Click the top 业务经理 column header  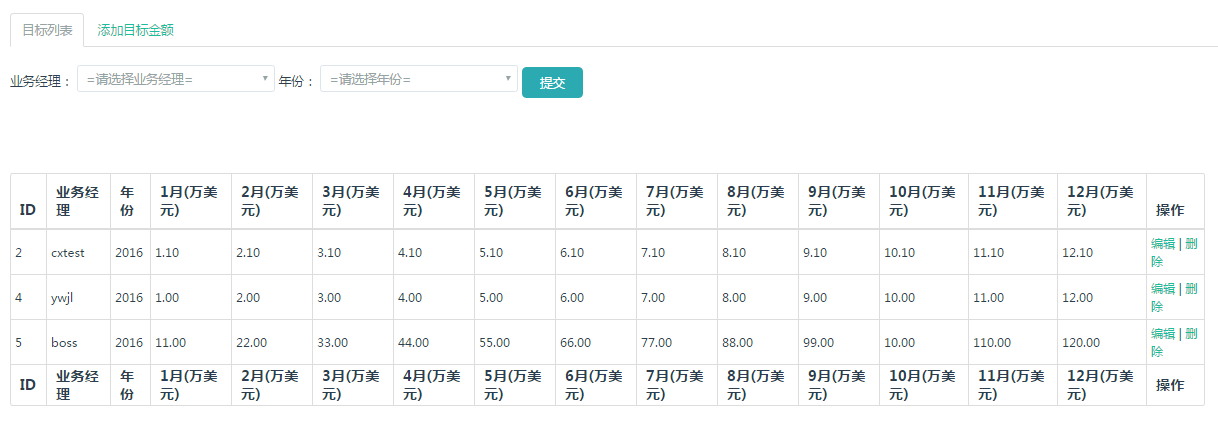point(78,201)
